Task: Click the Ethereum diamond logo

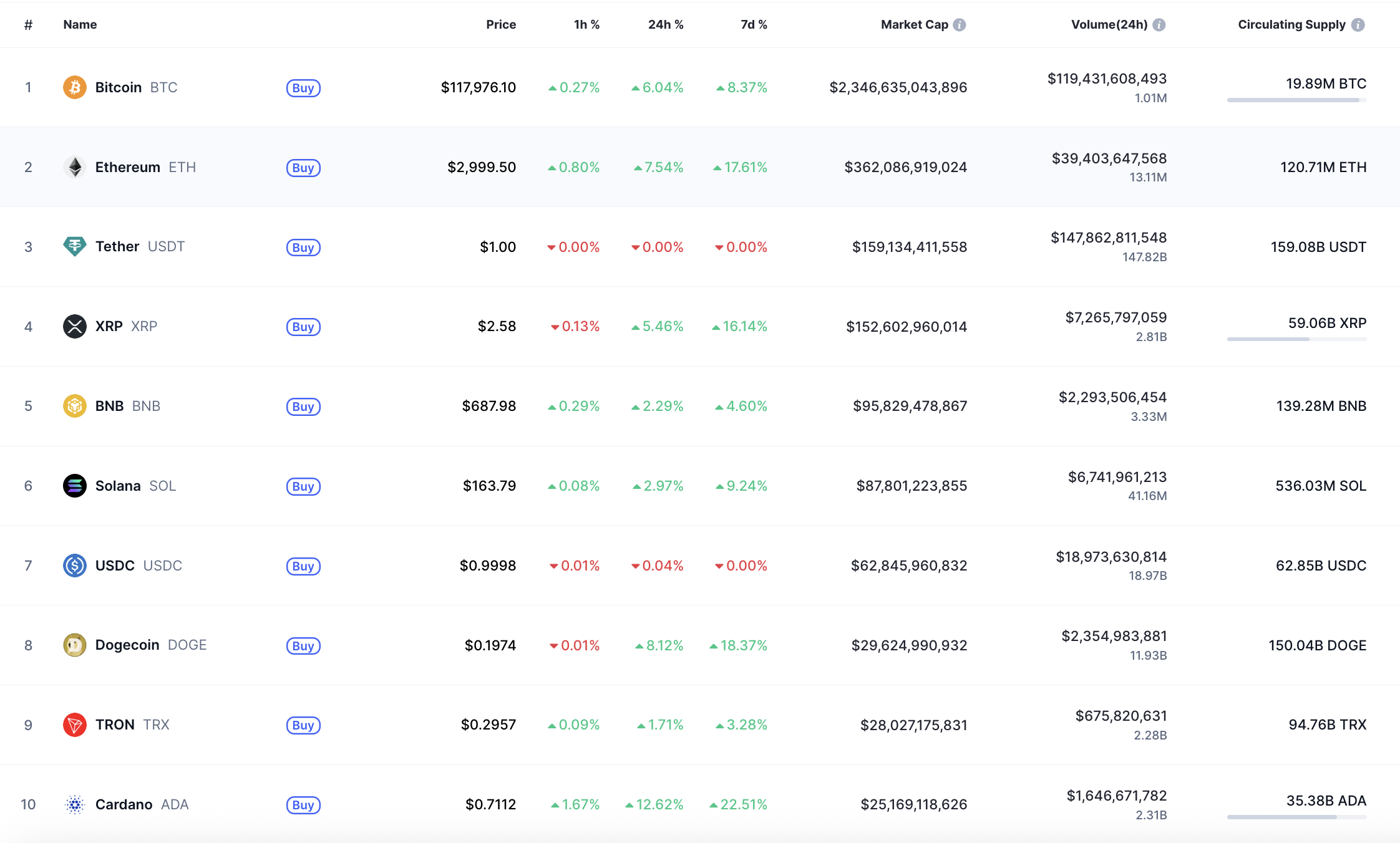Action: 75,167
